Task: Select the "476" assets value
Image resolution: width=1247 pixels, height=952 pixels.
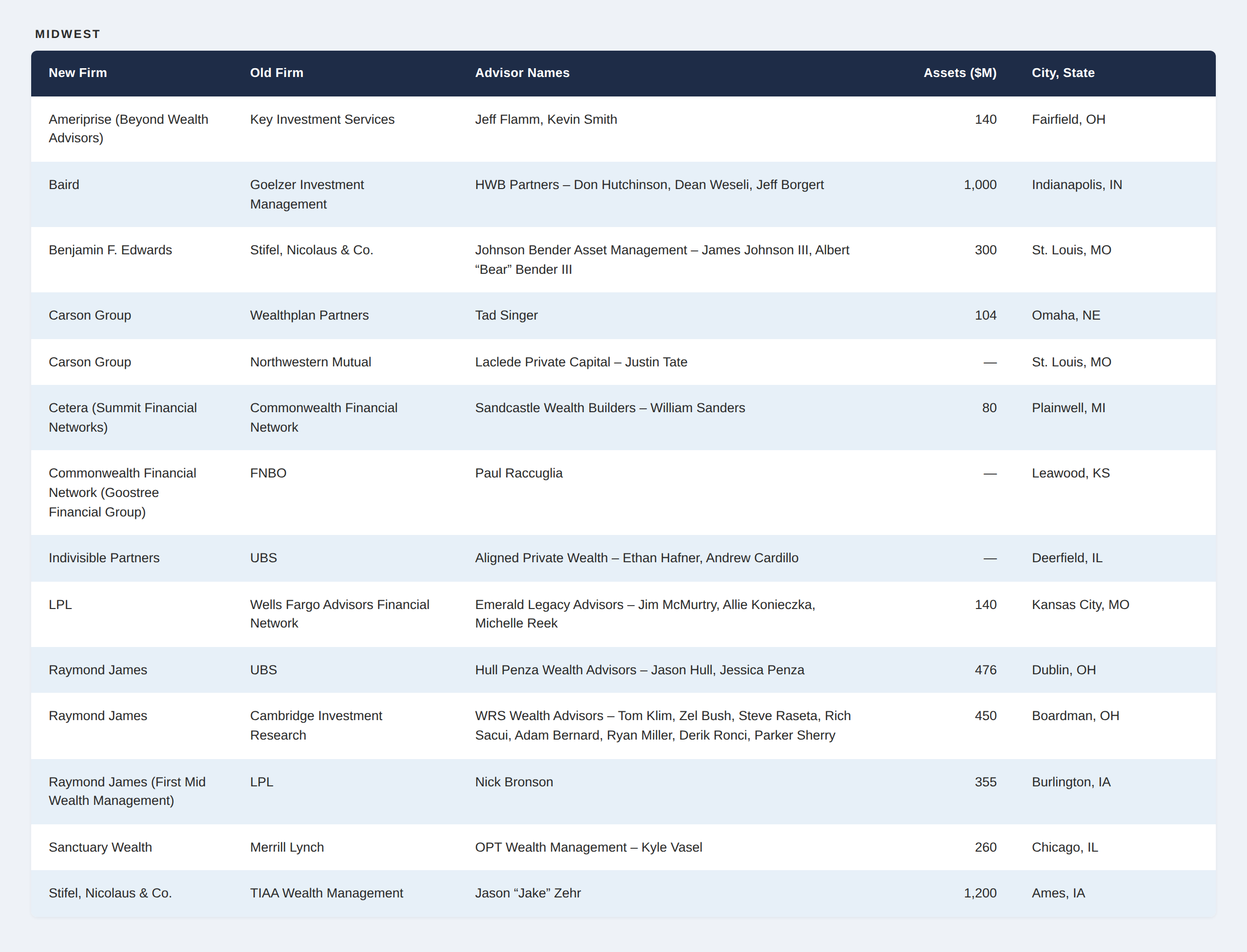Action: [985, 670]
